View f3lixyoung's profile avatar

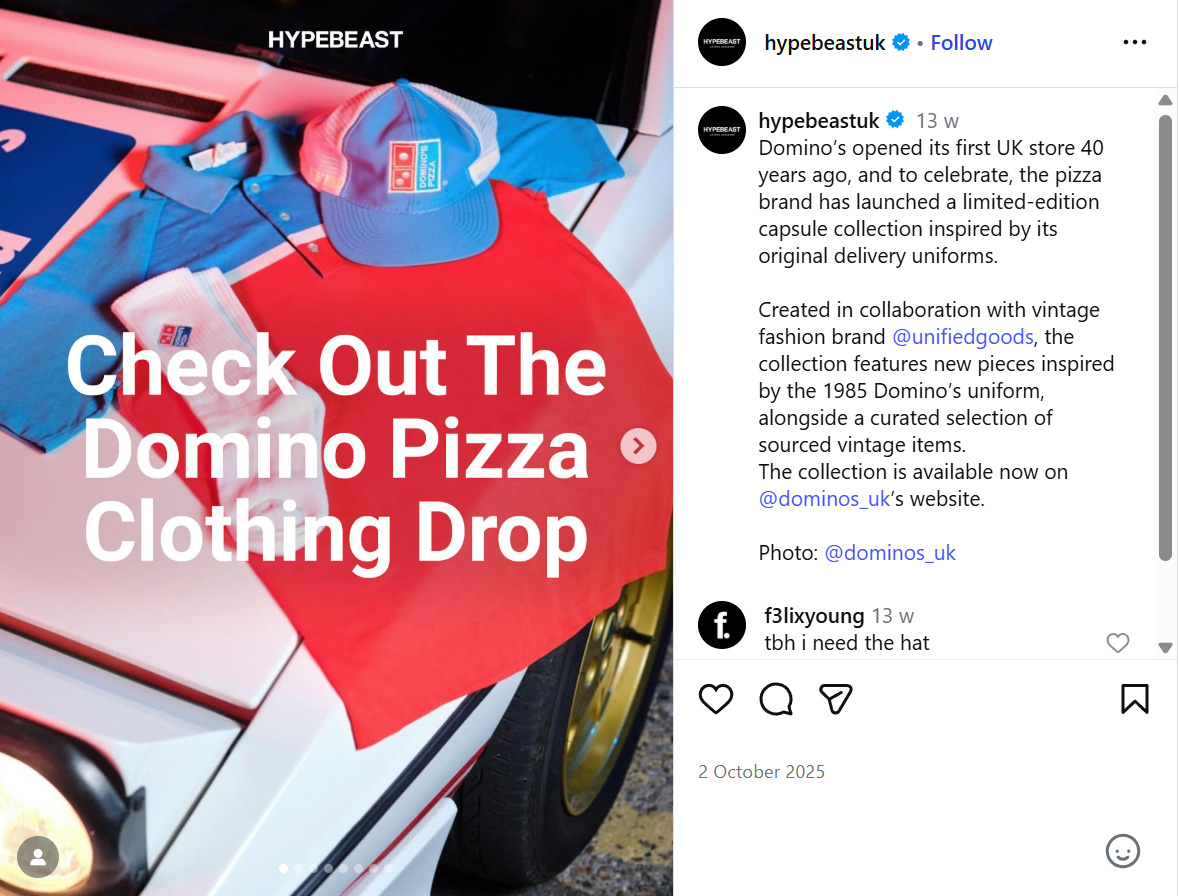(x=722, y=625)
